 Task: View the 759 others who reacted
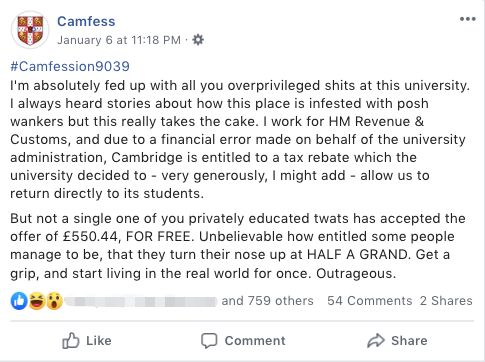(x=268, y=301)
